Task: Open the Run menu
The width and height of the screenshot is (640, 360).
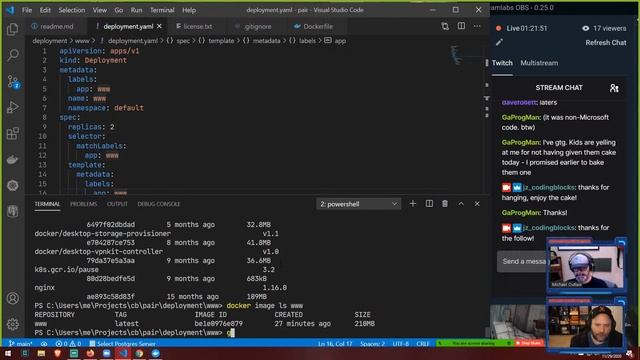Action: (x=136, y=10)
